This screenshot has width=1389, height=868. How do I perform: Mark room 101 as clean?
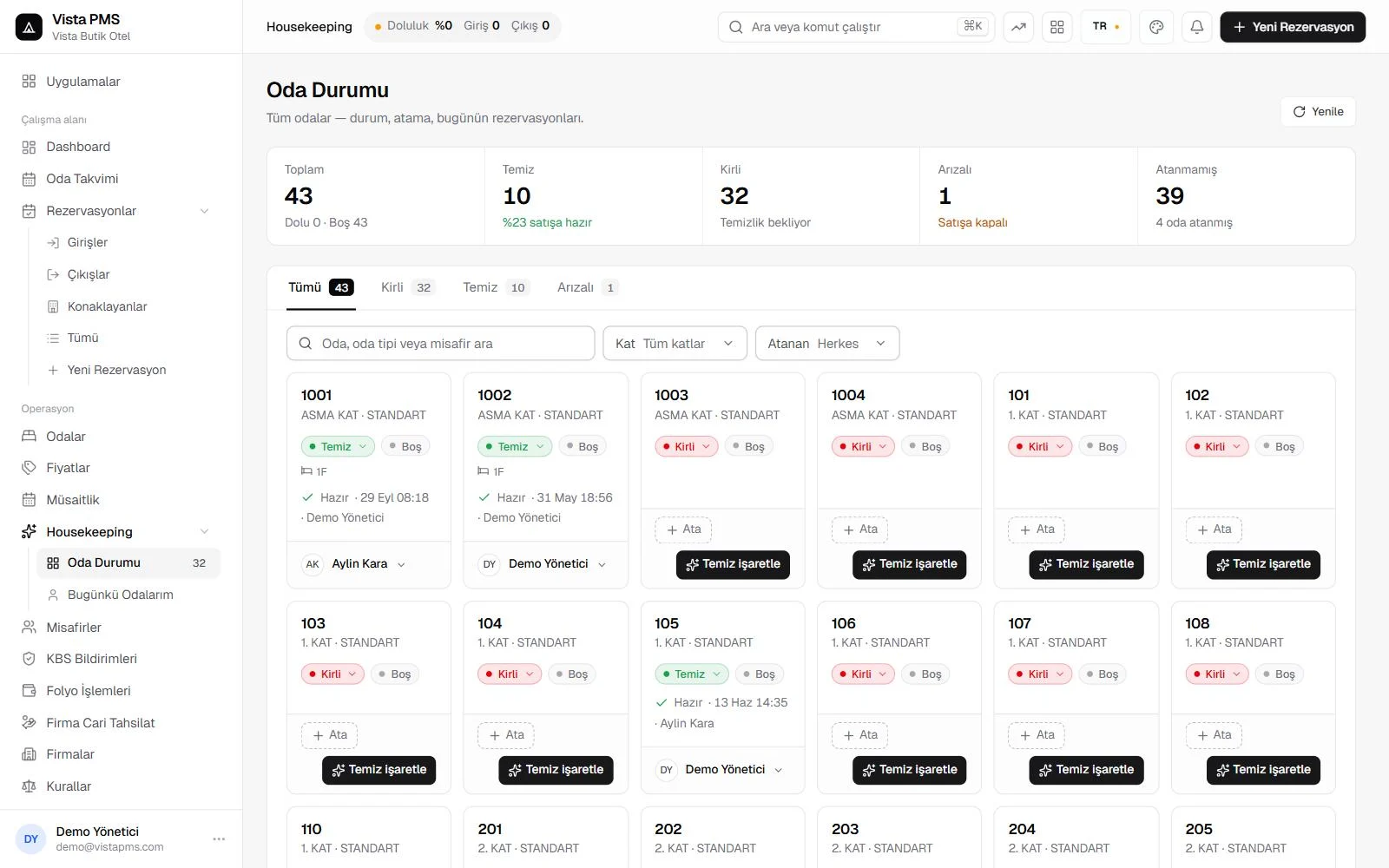[1086, 565]
